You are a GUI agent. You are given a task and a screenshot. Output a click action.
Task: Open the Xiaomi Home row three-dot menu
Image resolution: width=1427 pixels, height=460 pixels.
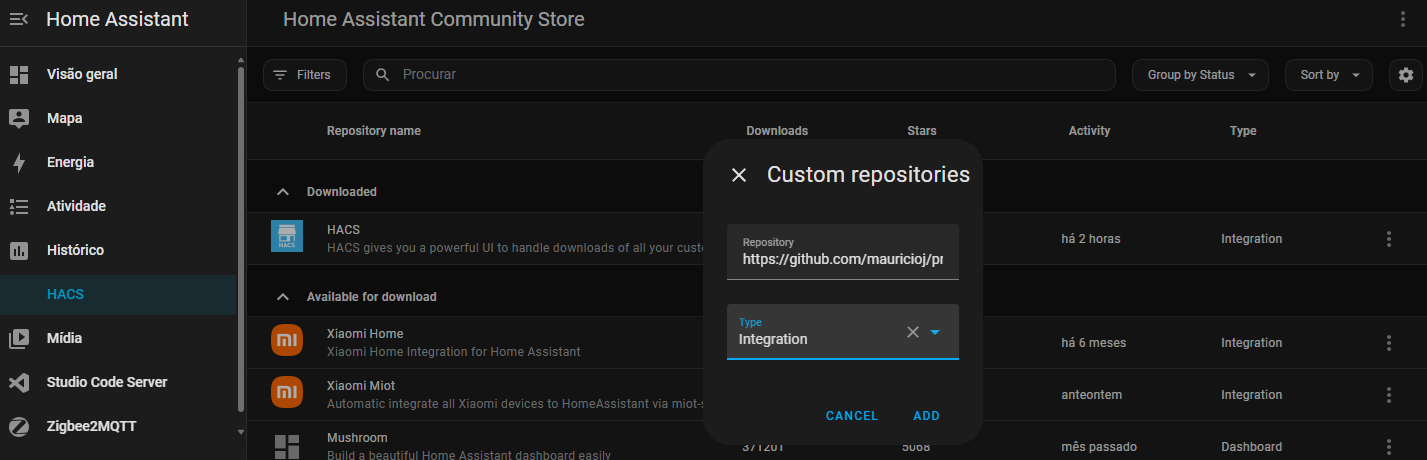[1389, 343]
